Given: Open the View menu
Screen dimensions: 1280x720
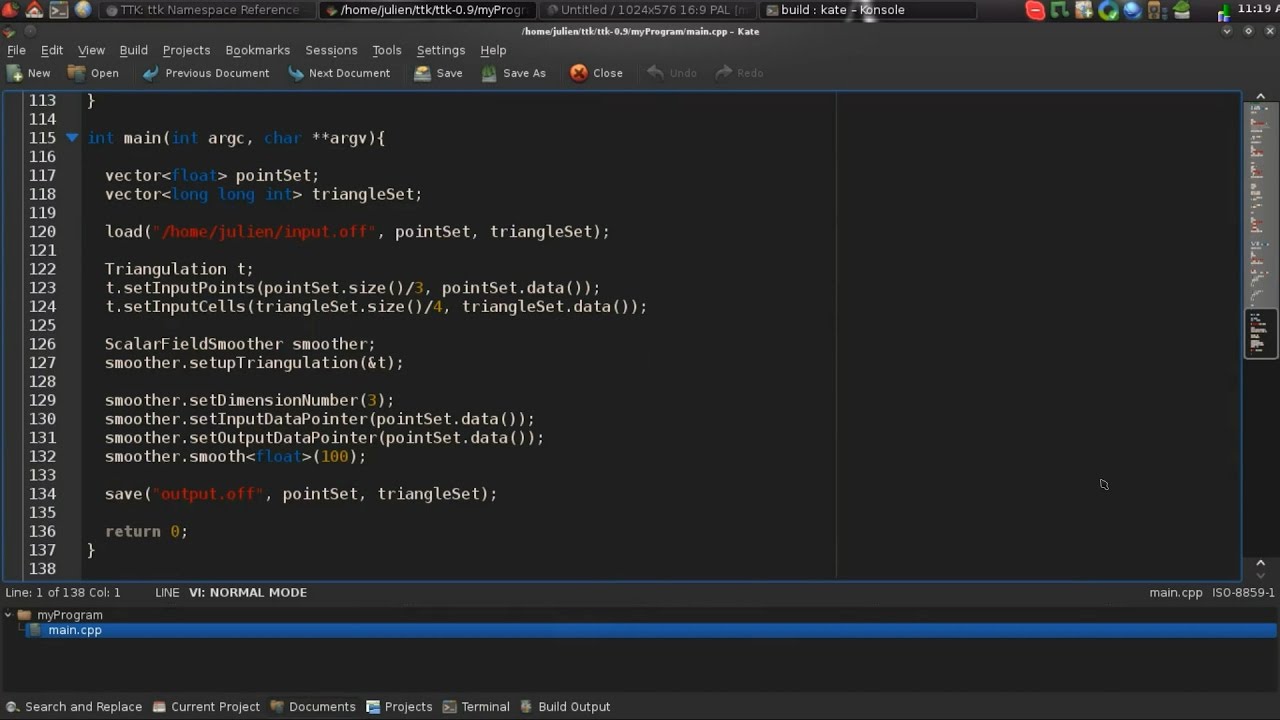Looking at the screenshot, I should [x=91, y=50].
